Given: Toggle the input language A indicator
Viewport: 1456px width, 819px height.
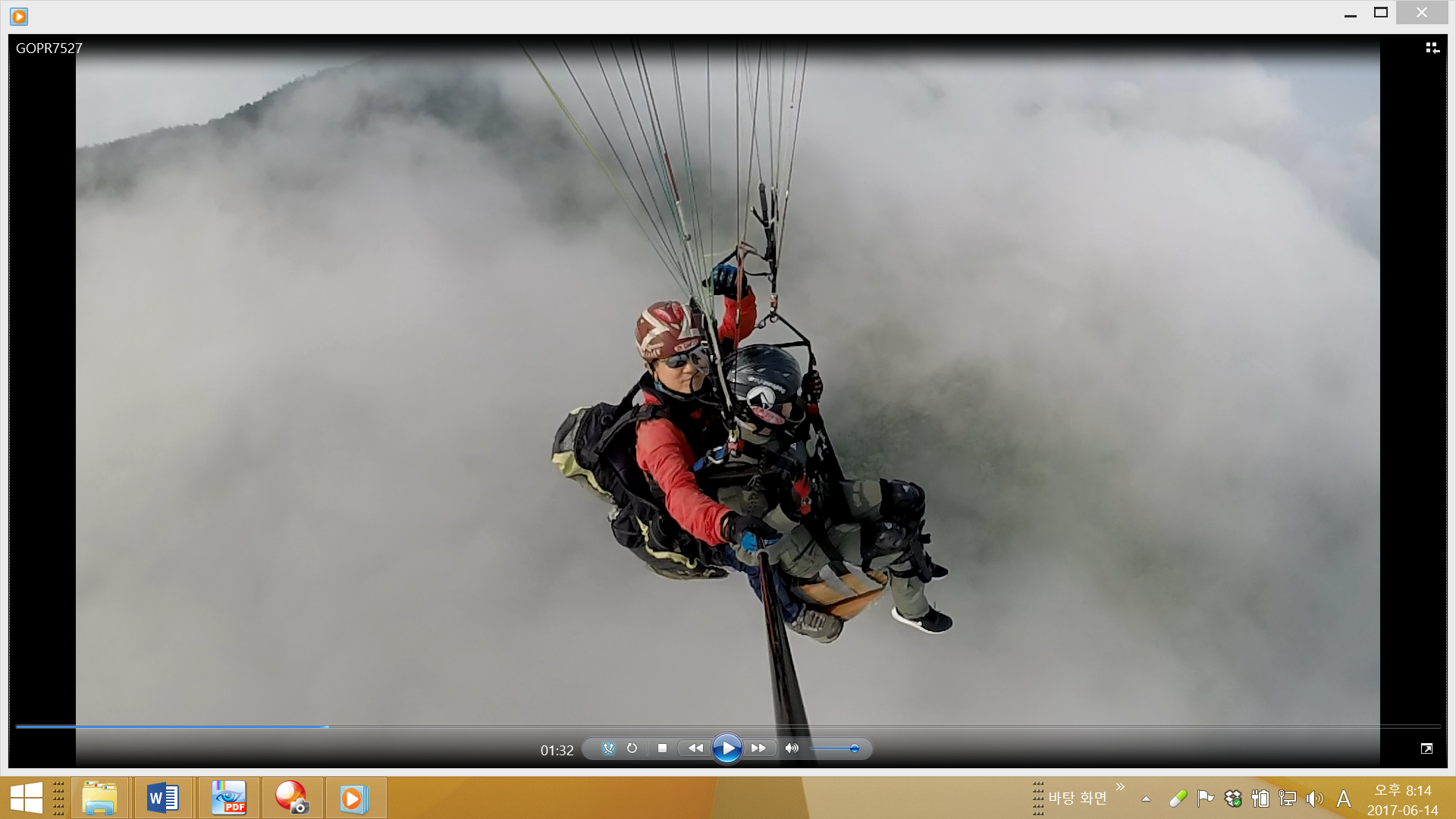Looking at the screenshot, I should [1344, 798].
